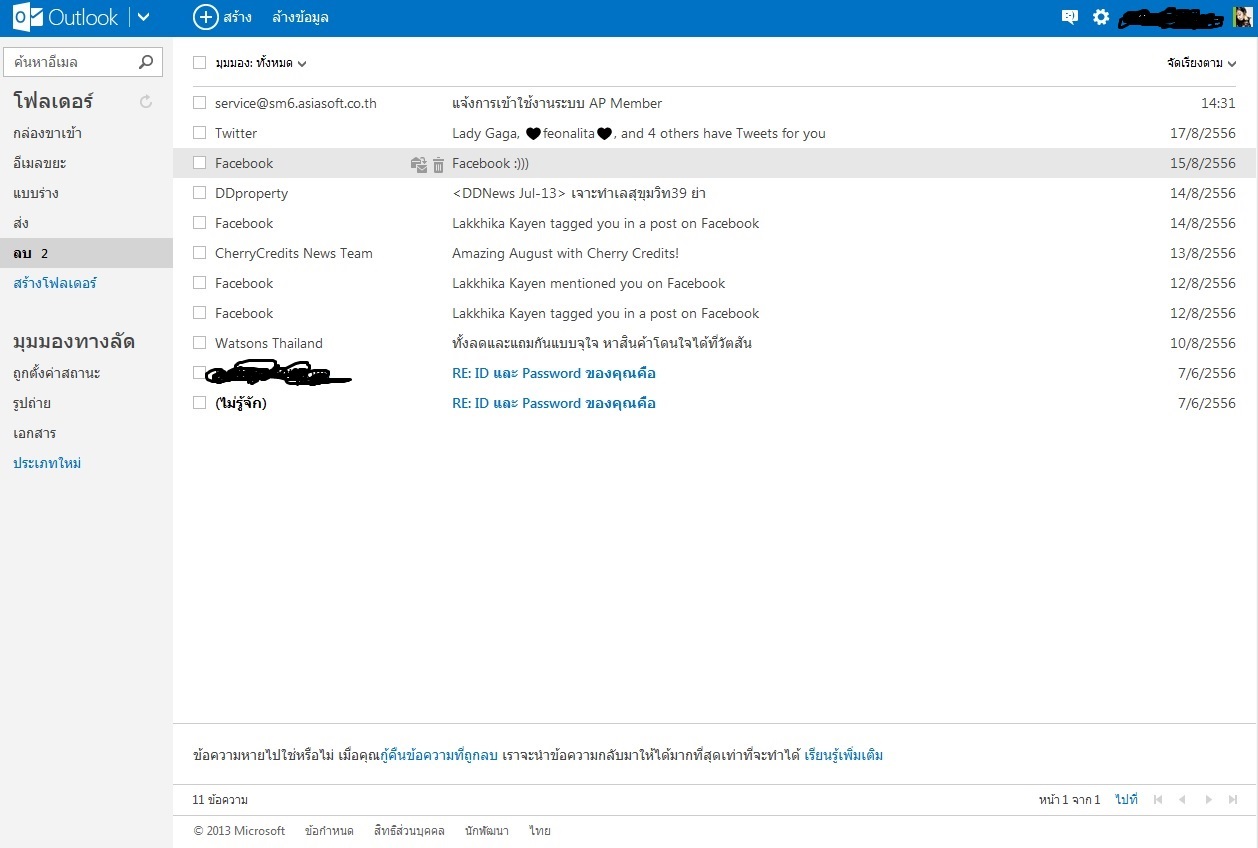
Task: Open the Lady Gaga Tweets for you message
Action: pos(639,133)
